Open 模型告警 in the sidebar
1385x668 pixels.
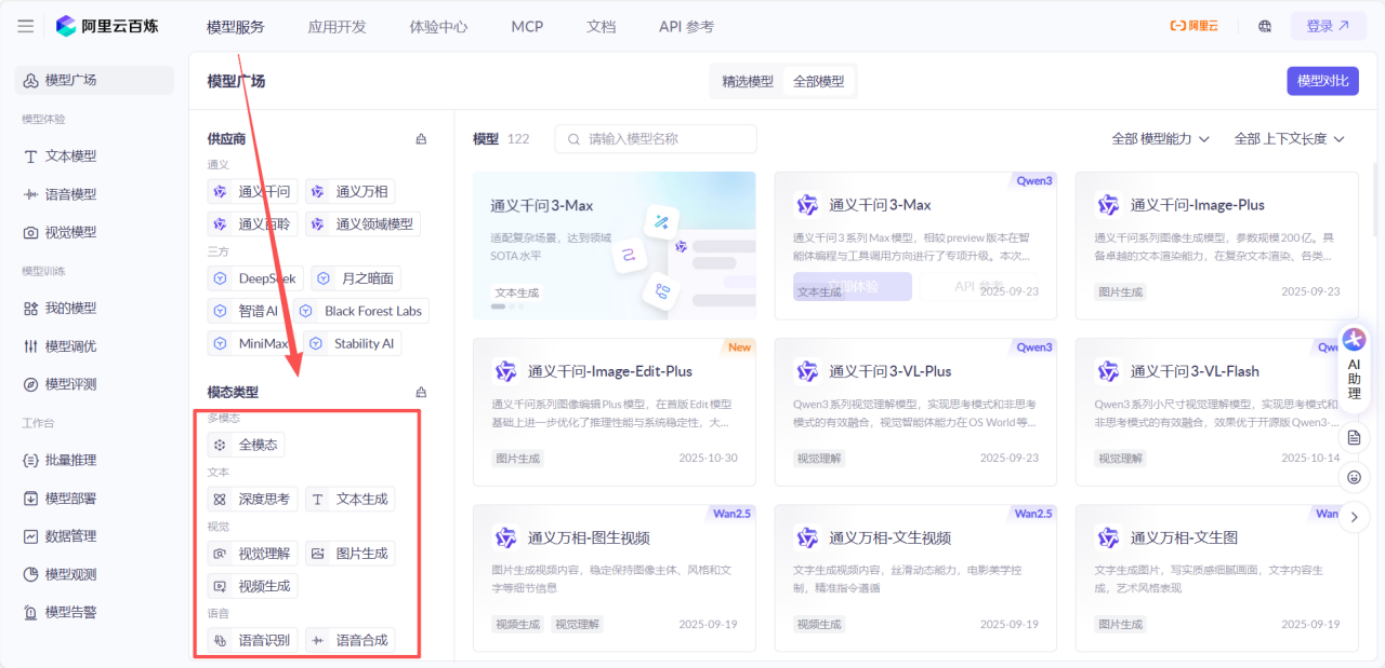coord(94,612)
